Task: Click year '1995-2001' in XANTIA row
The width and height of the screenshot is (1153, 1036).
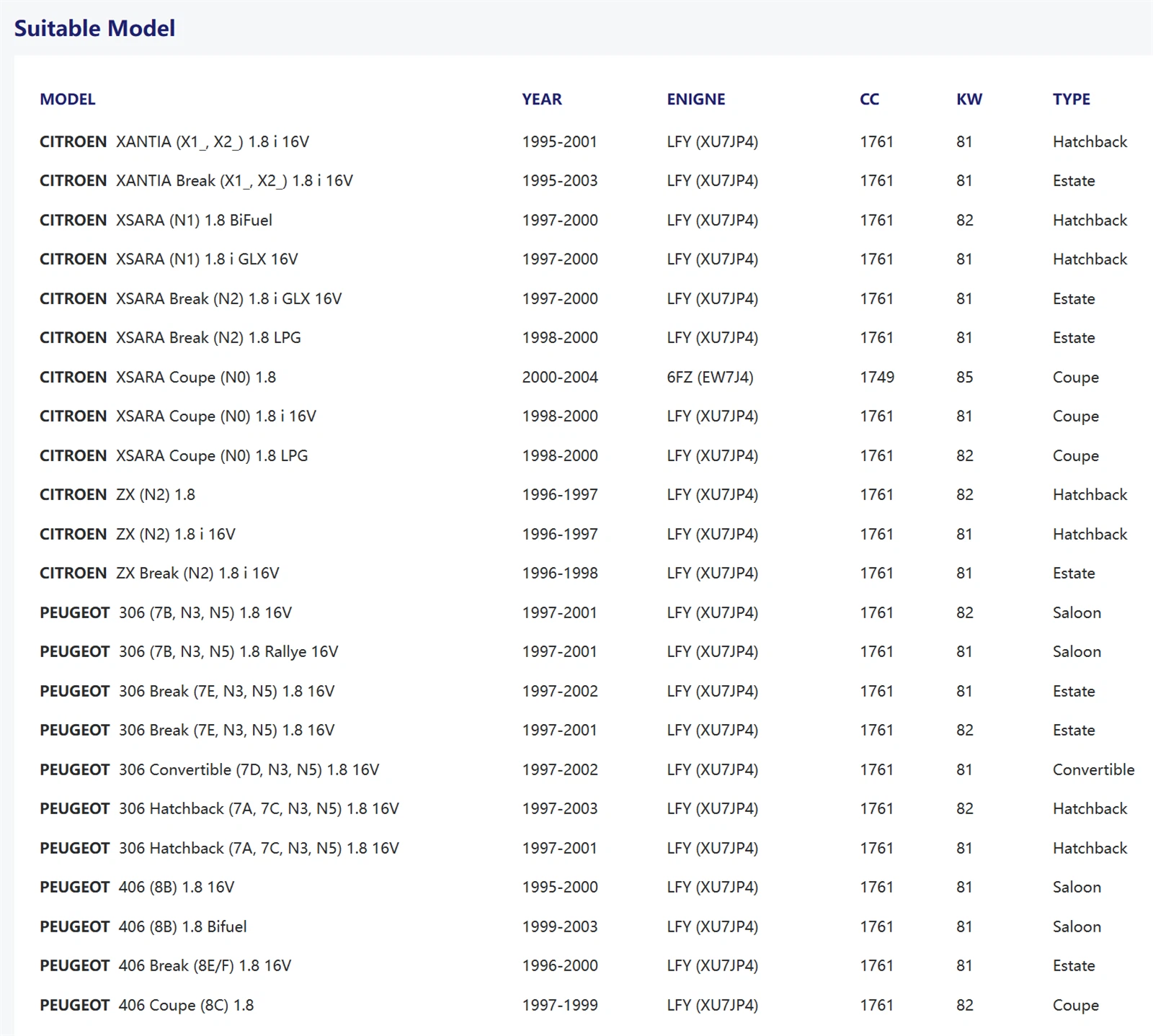Action: [560, 142]
